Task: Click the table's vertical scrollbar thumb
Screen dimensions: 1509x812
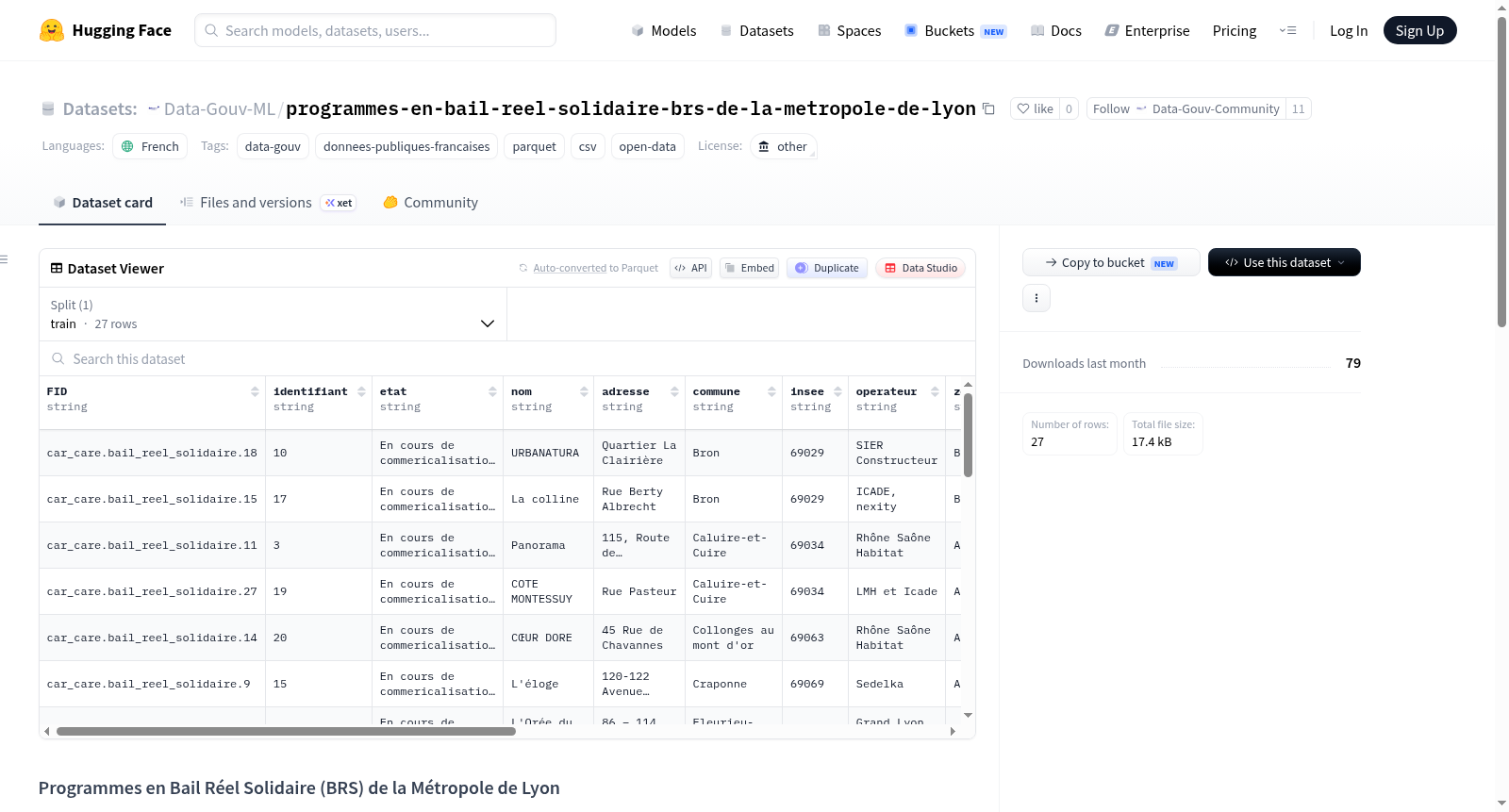Action: tap(968, 435)
